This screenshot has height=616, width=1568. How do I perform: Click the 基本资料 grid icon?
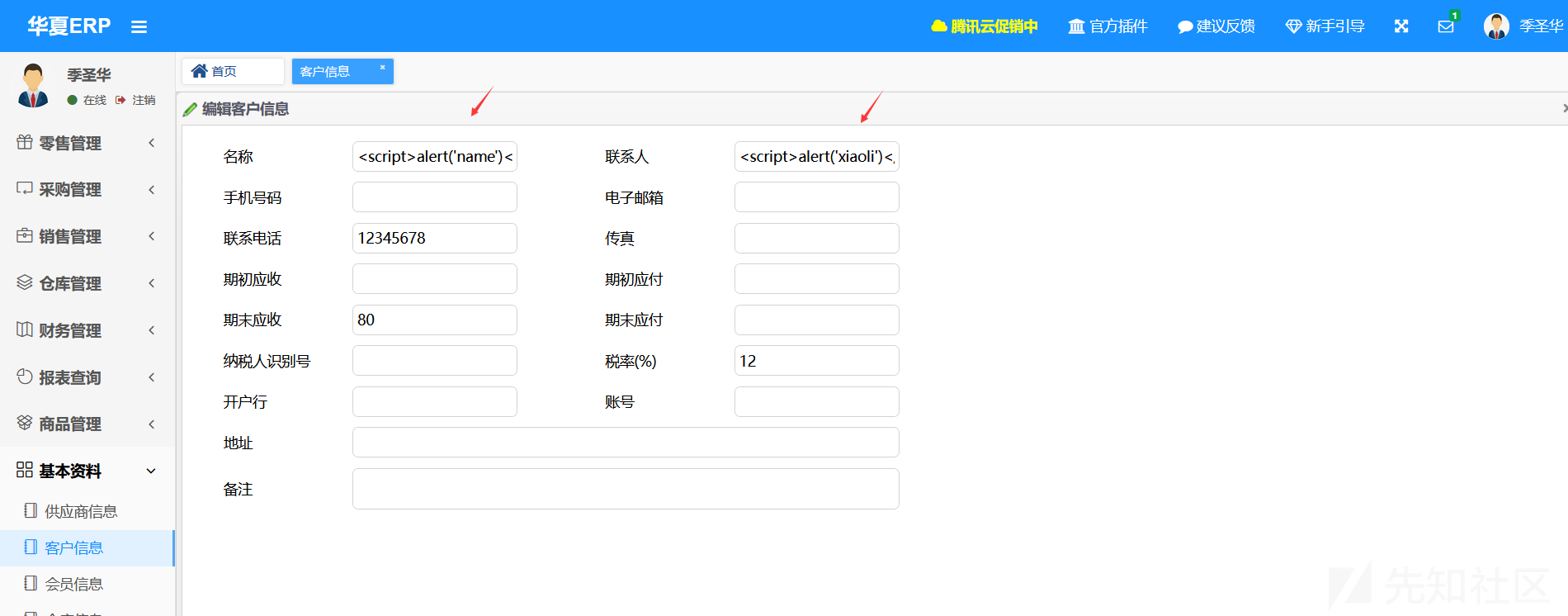coord(25,470)
